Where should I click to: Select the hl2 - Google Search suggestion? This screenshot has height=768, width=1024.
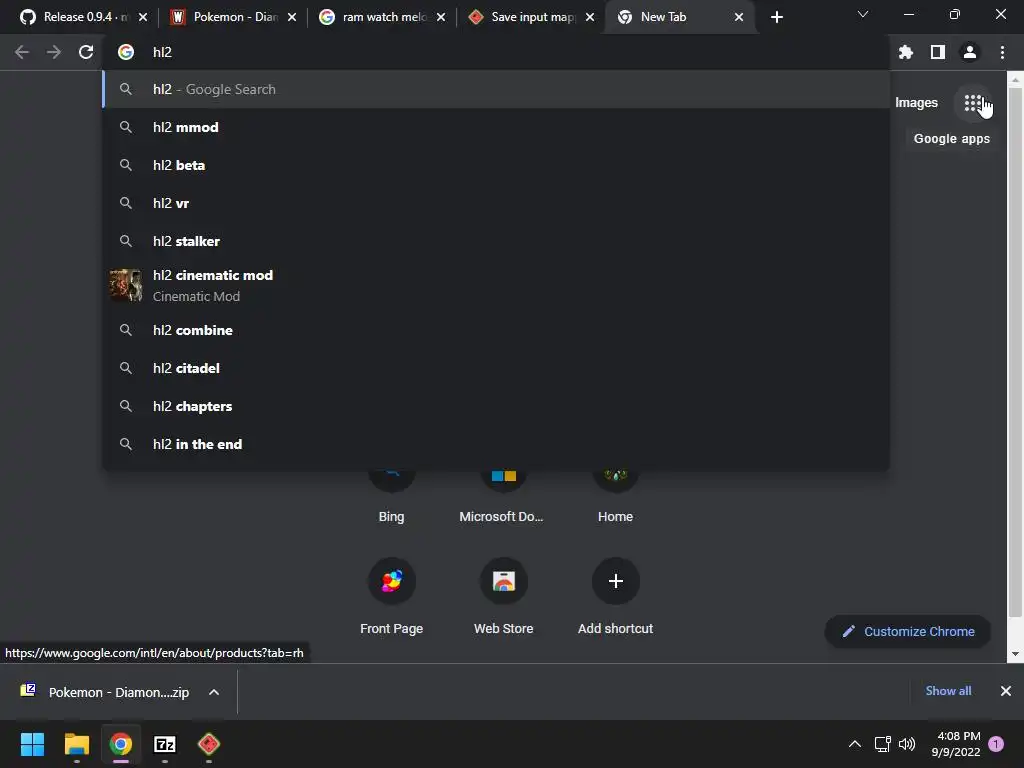pos(496,89)
